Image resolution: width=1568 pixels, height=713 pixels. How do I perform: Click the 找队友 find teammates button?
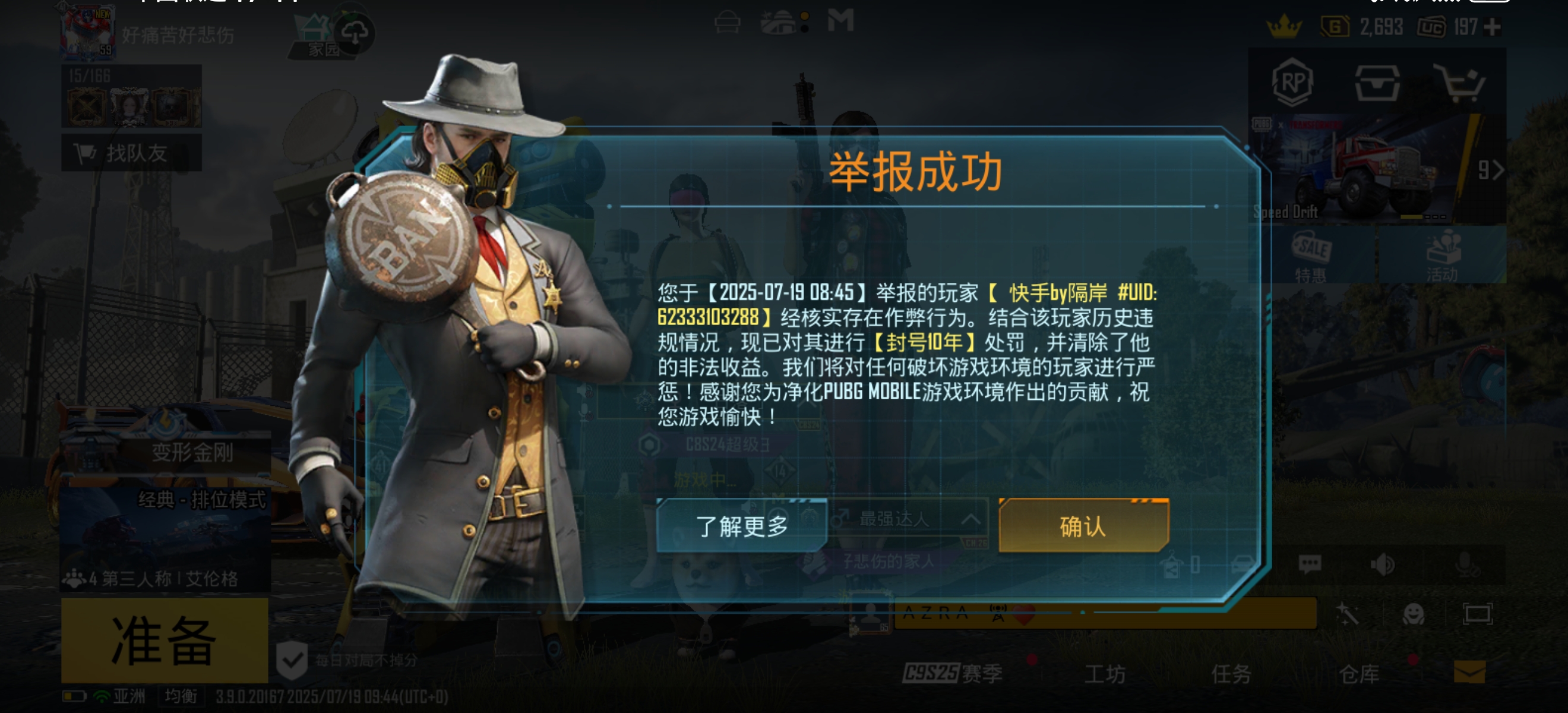point(131,153)
